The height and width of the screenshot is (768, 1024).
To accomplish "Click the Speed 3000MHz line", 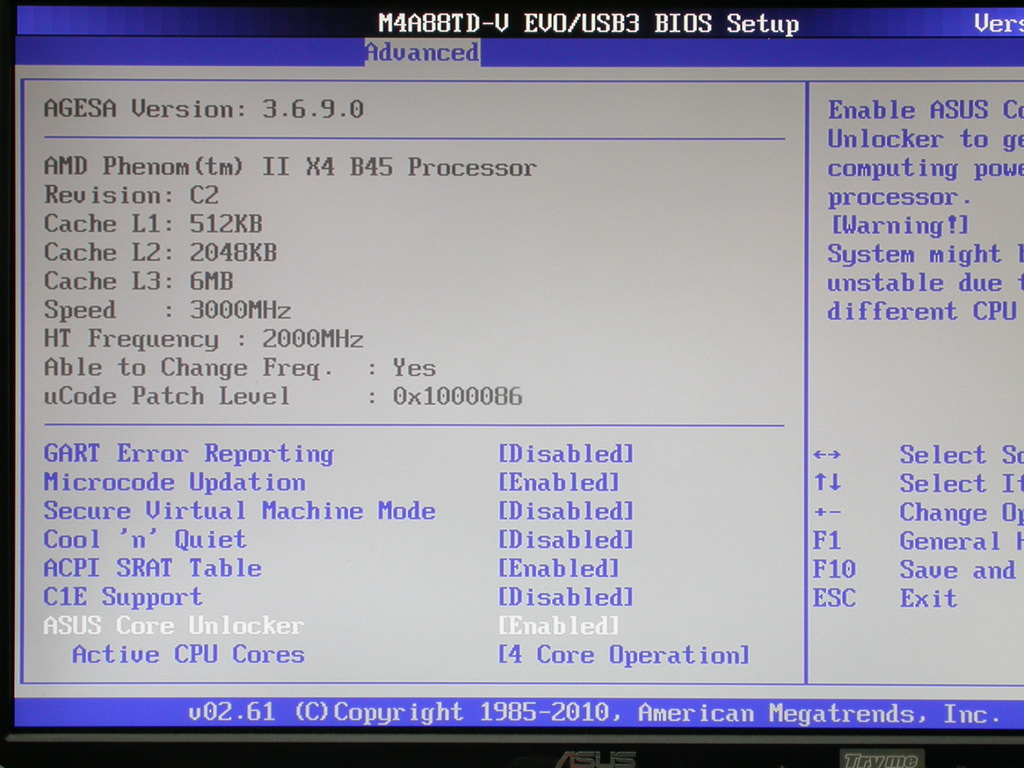I will coord(167,310).
